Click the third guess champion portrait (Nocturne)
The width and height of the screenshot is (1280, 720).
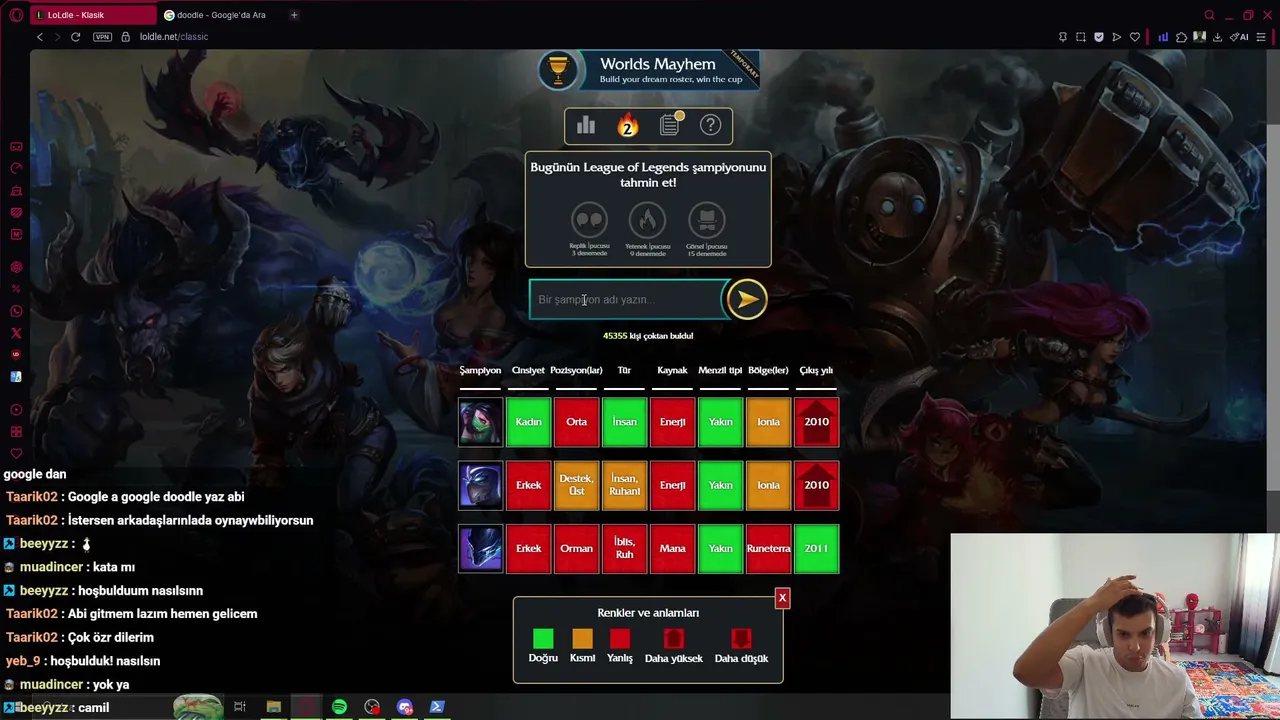pos(481,549)
